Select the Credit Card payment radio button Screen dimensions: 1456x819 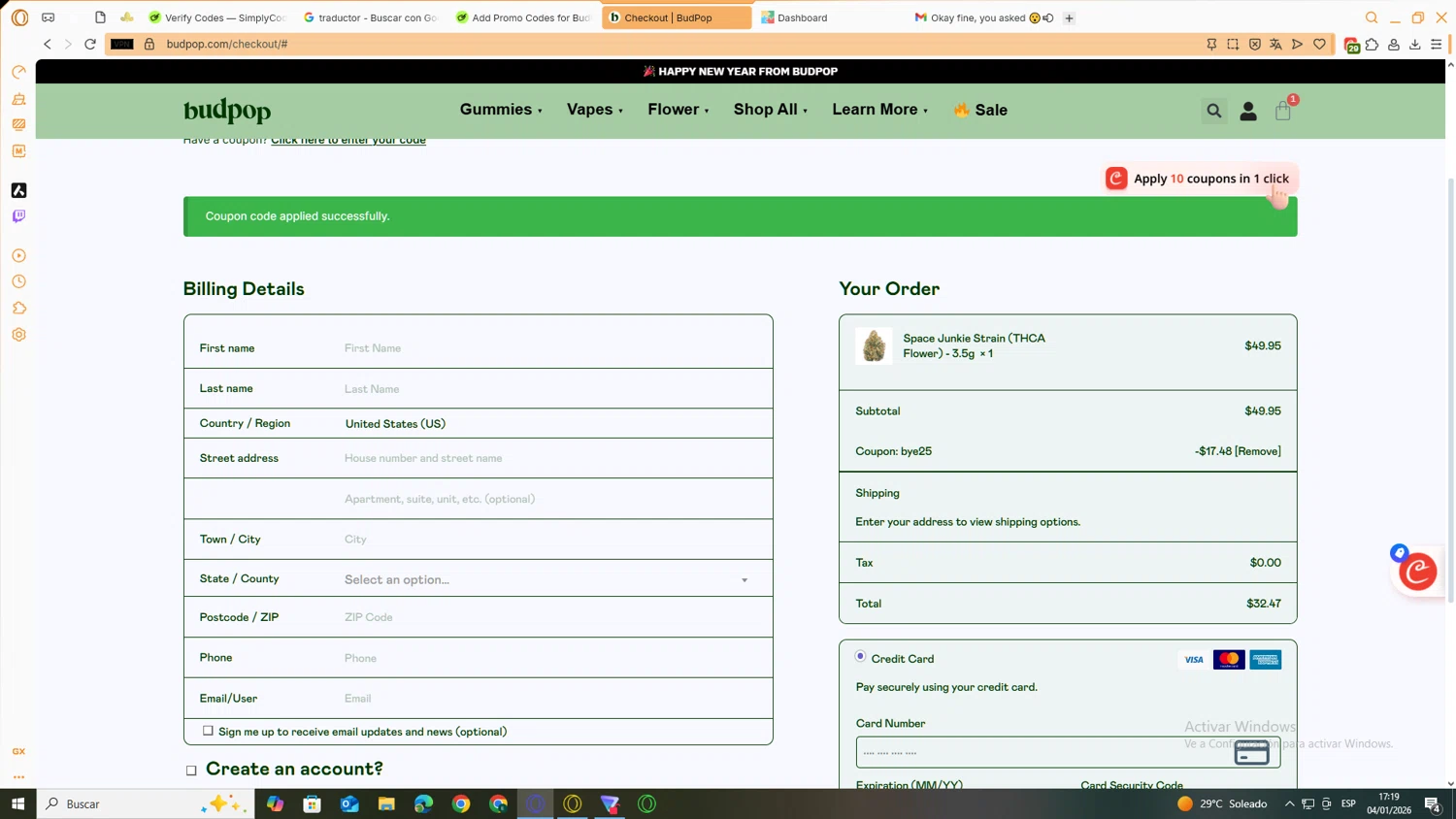click(860, 657)
